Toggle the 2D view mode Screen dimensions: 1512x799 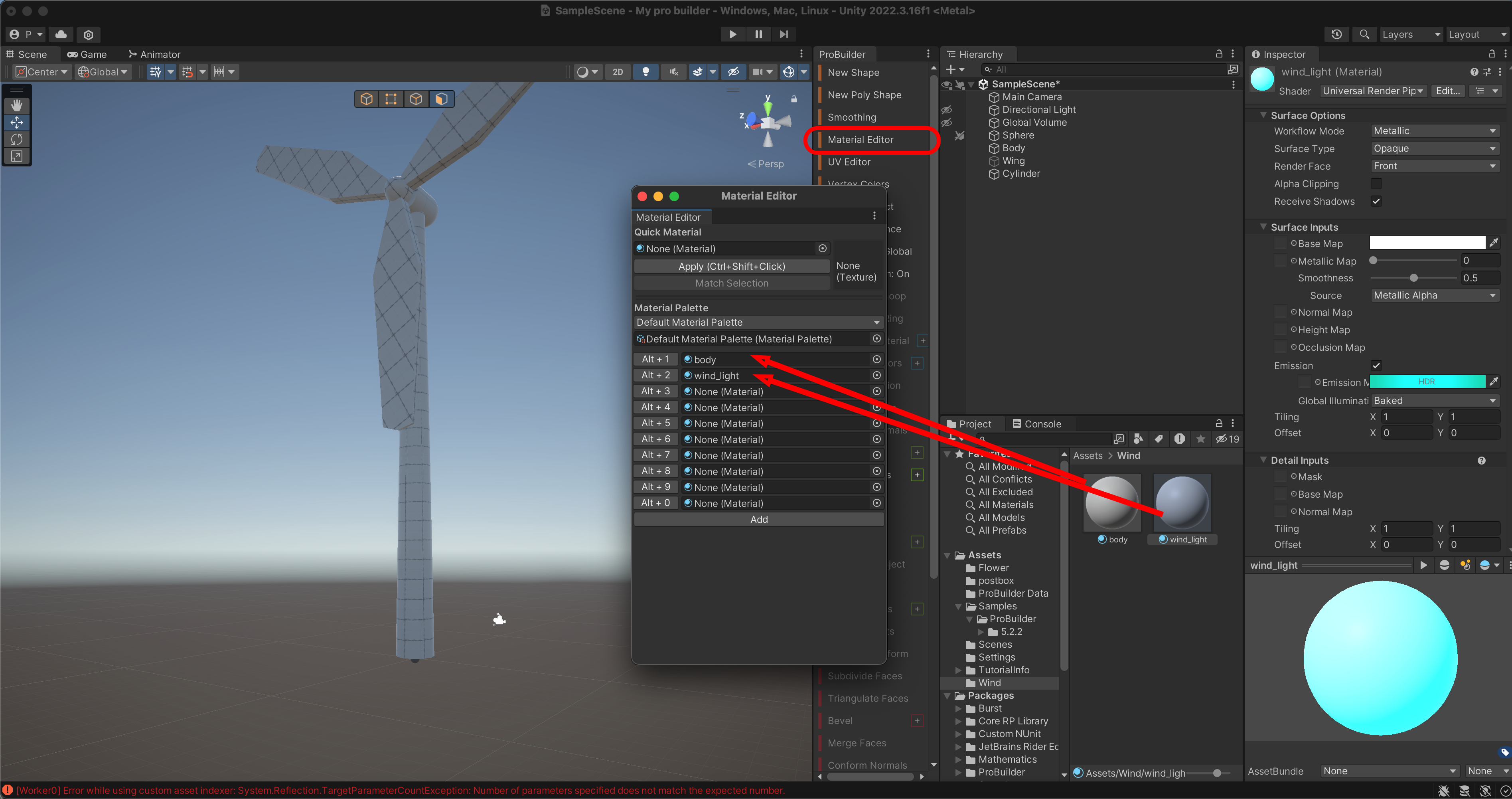(618, 71)
